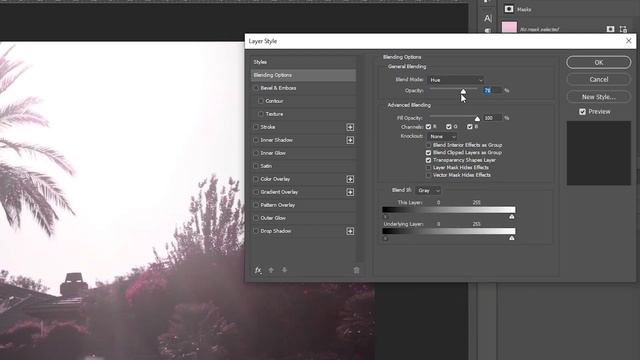Enable Inner Shadow checkbox
Viewport: 640px width, 360px height.
tap(256, 140)
